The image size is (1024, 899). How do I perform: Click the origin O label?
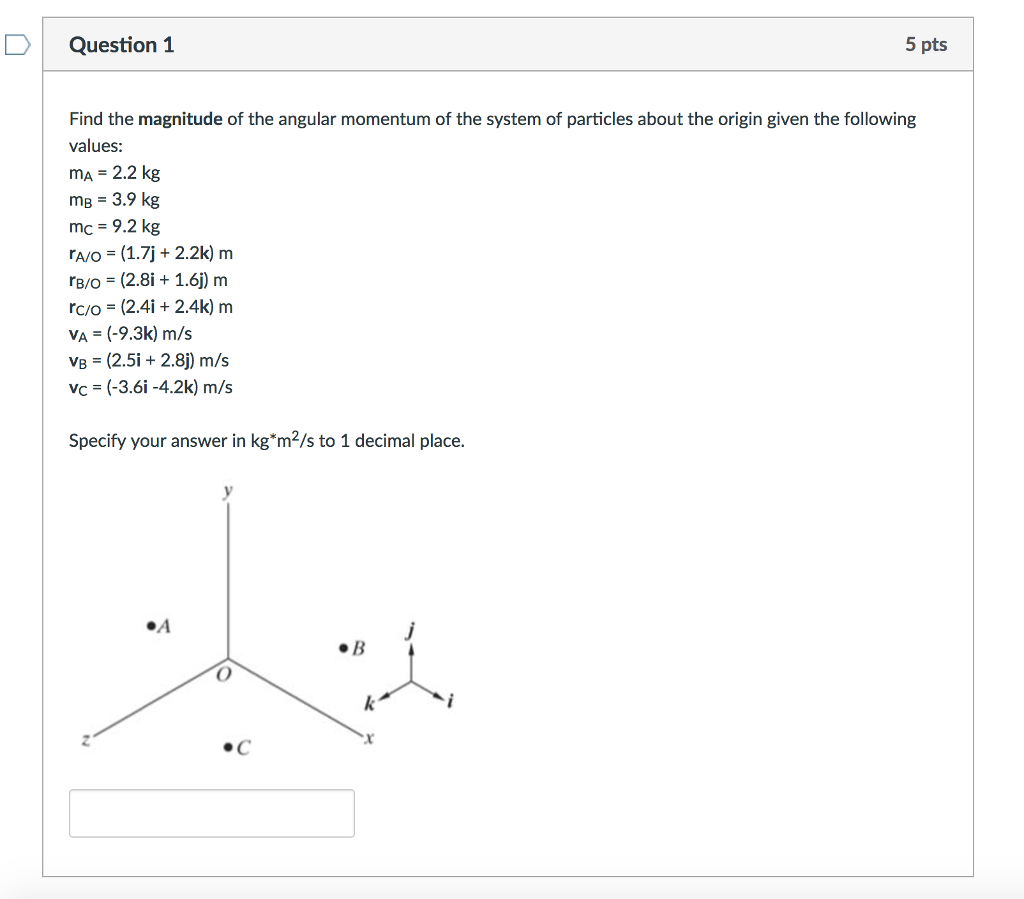[x=224, y=676]
